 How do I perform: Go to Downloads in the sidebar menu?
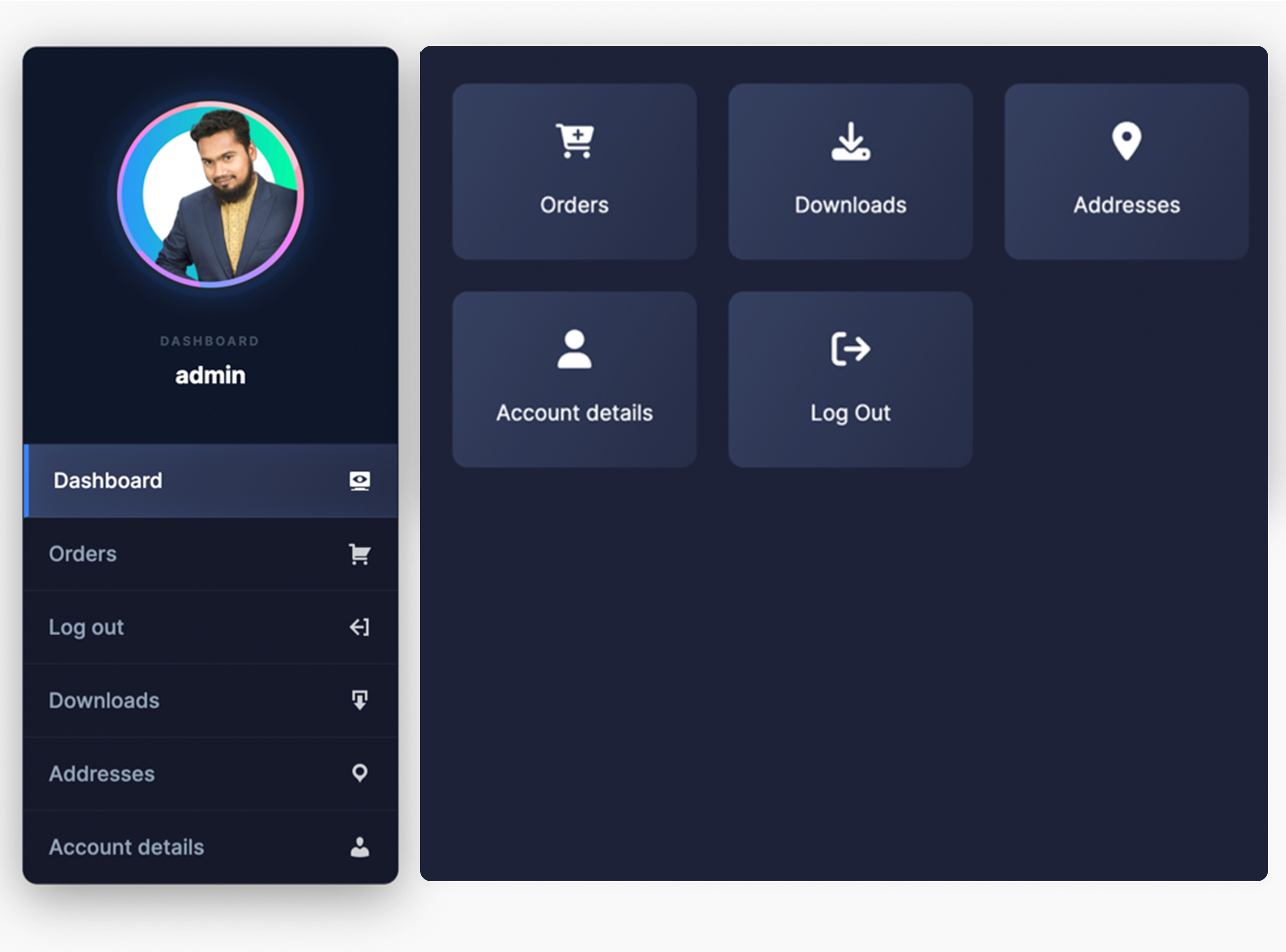tap(104, 700)
